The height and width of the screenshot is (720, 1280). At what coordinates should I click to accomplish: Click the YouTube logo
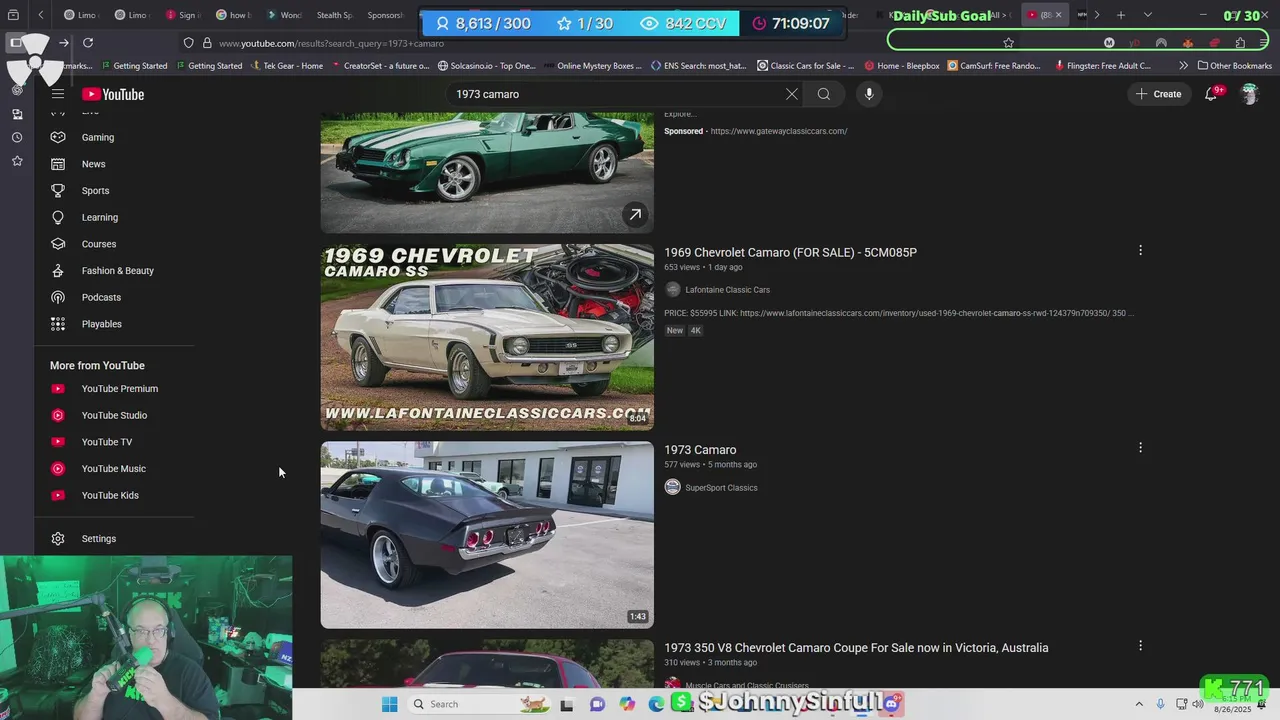(x=113, y=94)
